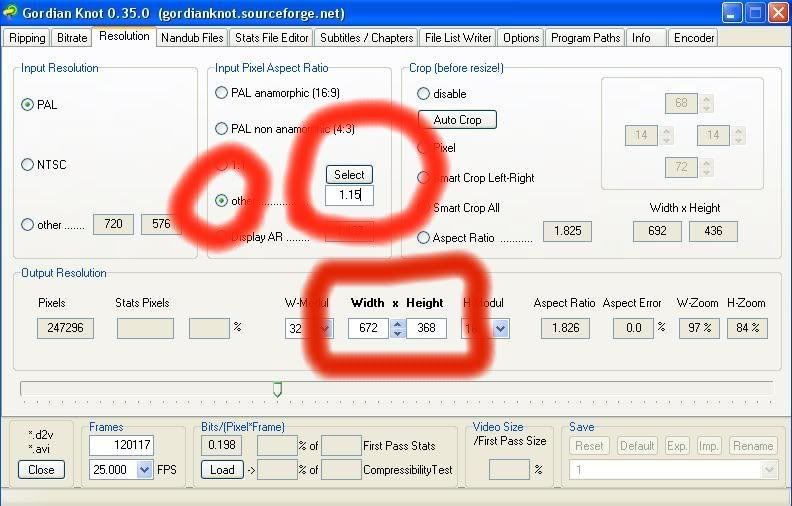Click the Gordian Knot title bar icon
Image resolution: width=792 pixels, height=506 pixels.
(x=10, y=12)
